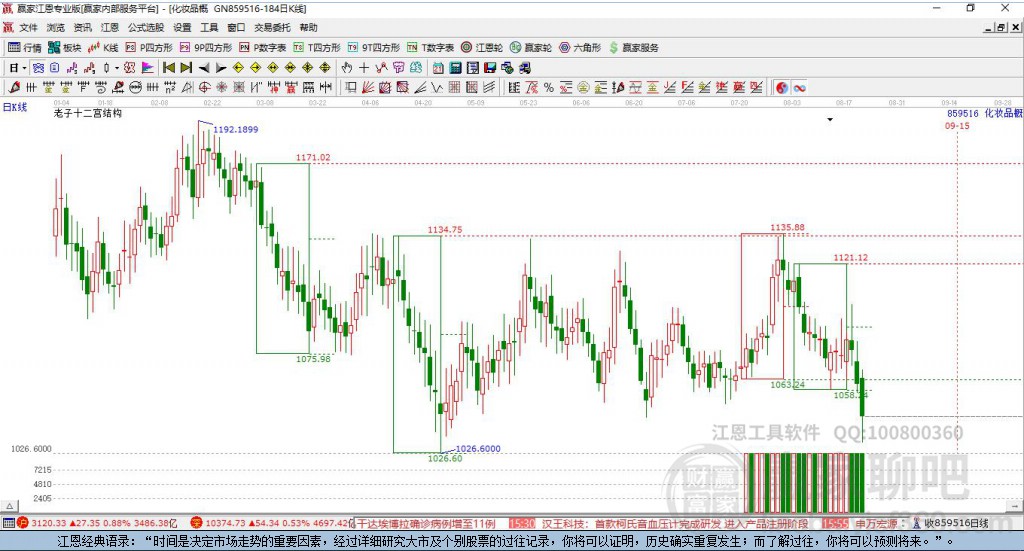The width and height of the screenshot is (1024, 551).
Task: Click the 1075.98 green price label
Action: [313, 358]
